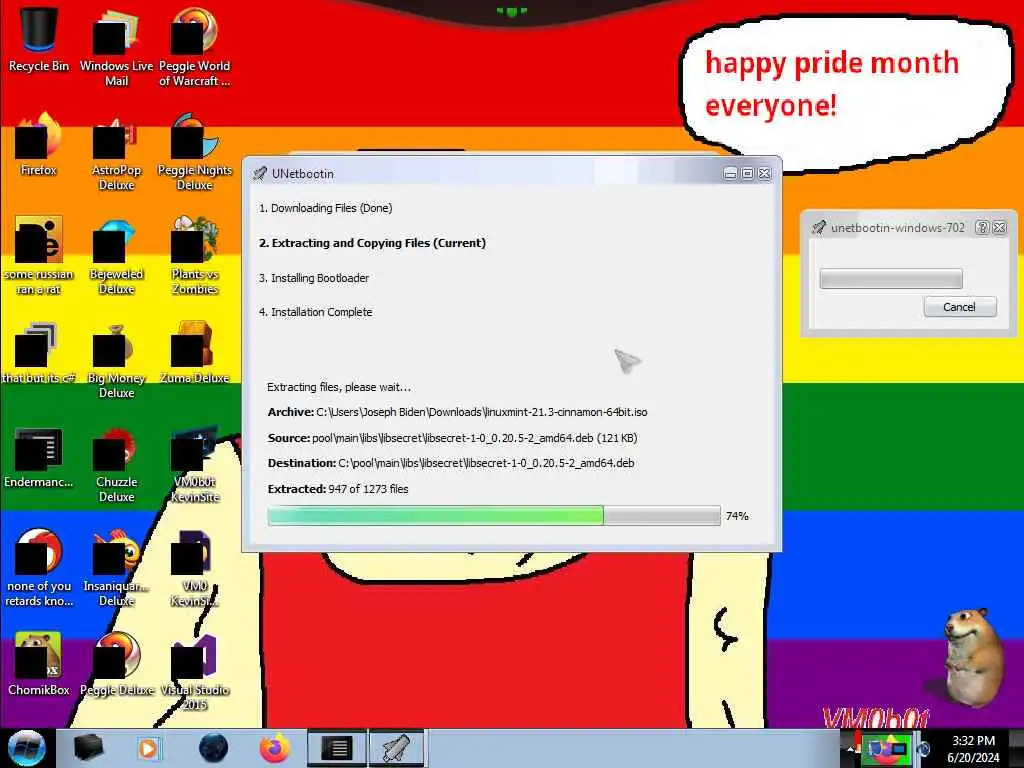
Task: Close the unetbootin-windows-702 dialog
Action: [x=999, y=227]
